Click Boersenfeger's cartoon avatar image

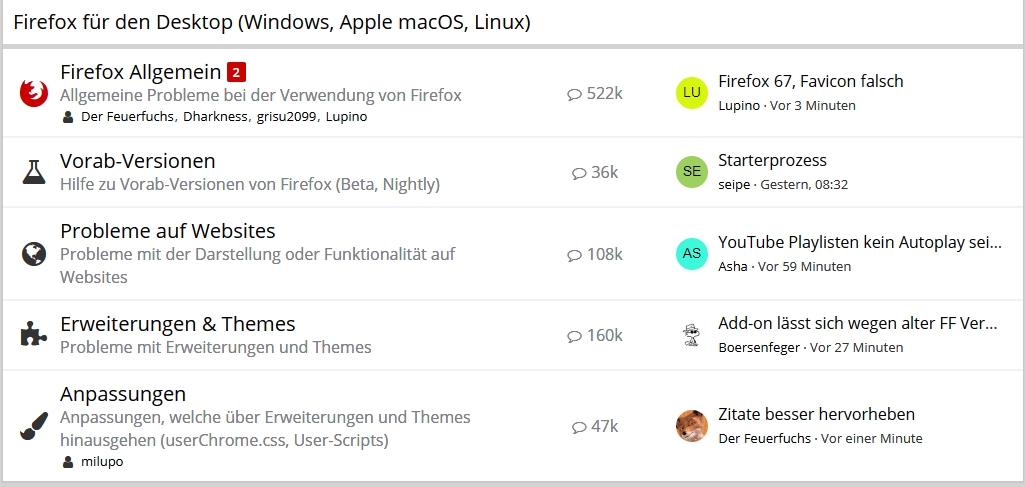coord(692,335)
